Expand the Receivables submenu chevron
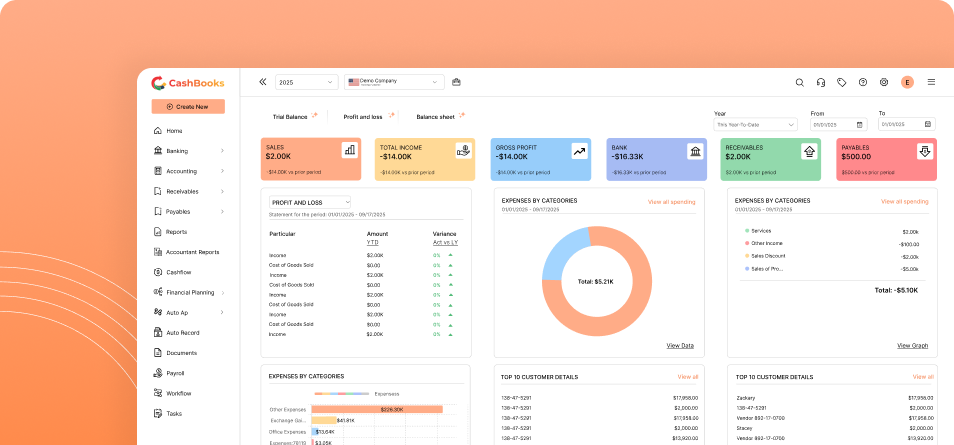 pos(222,191)
